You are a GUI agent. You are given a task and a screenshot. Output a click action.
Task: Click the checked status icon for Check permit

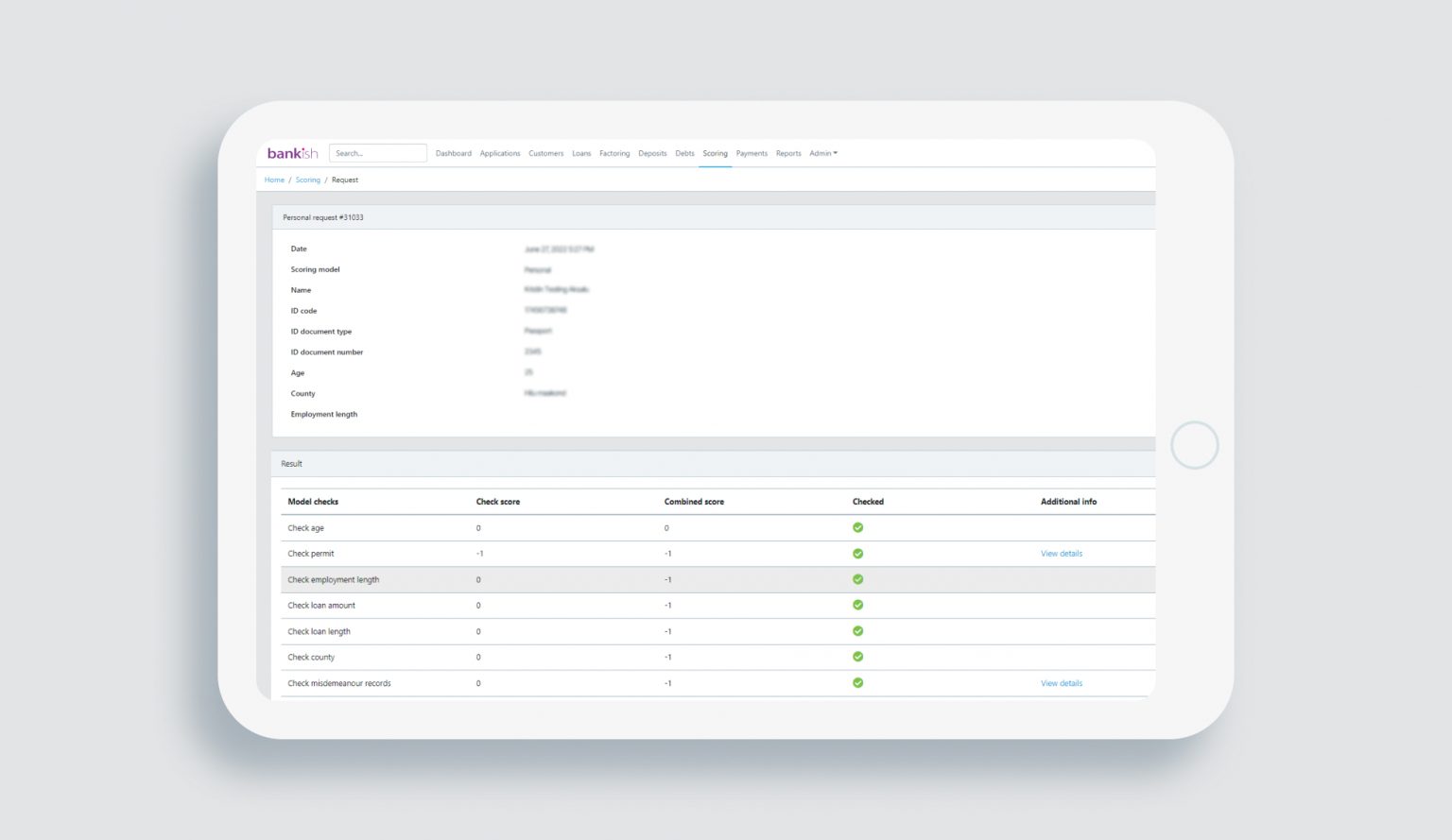coord(858,553)
